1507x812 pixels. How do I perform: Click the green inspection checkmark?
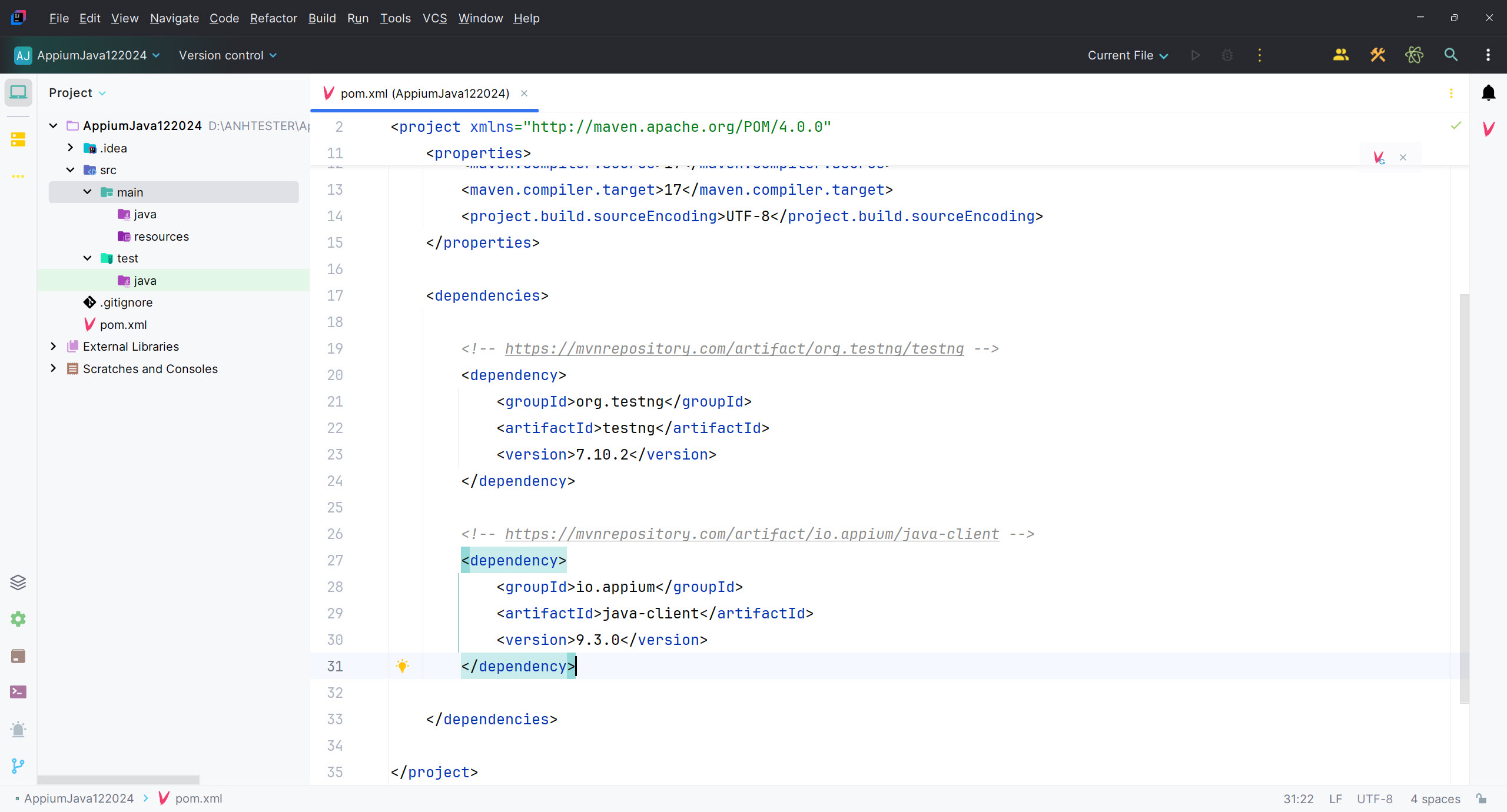click(x=1456, y=125)
